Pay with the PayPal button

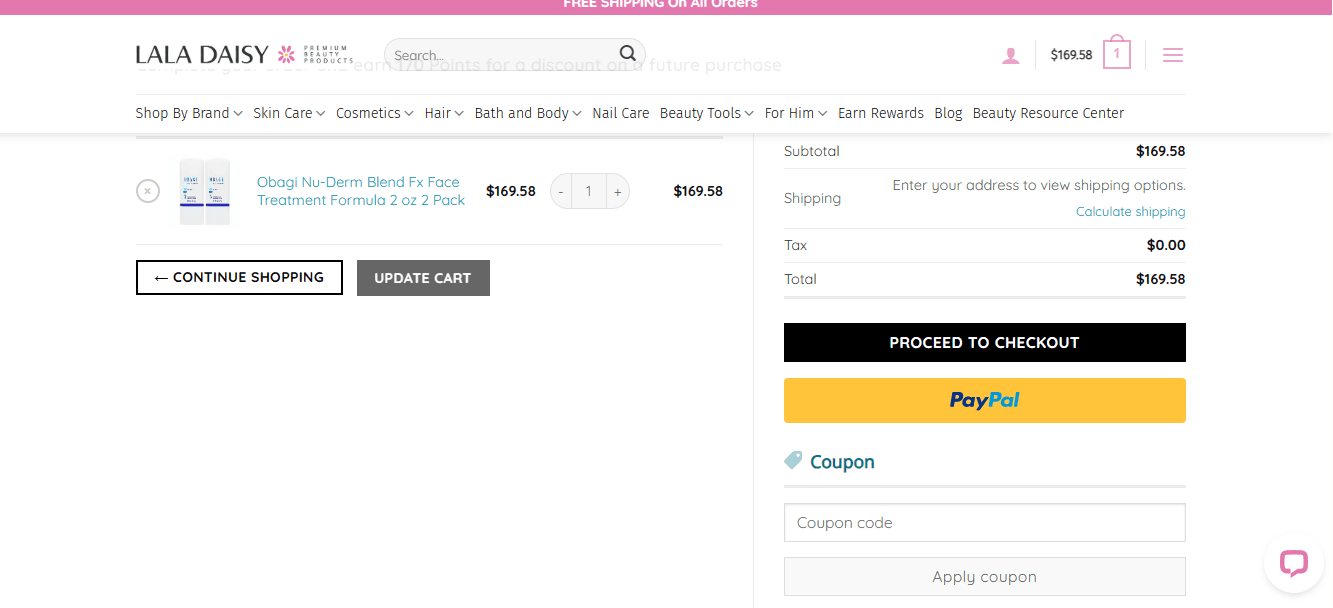point(985,400)
